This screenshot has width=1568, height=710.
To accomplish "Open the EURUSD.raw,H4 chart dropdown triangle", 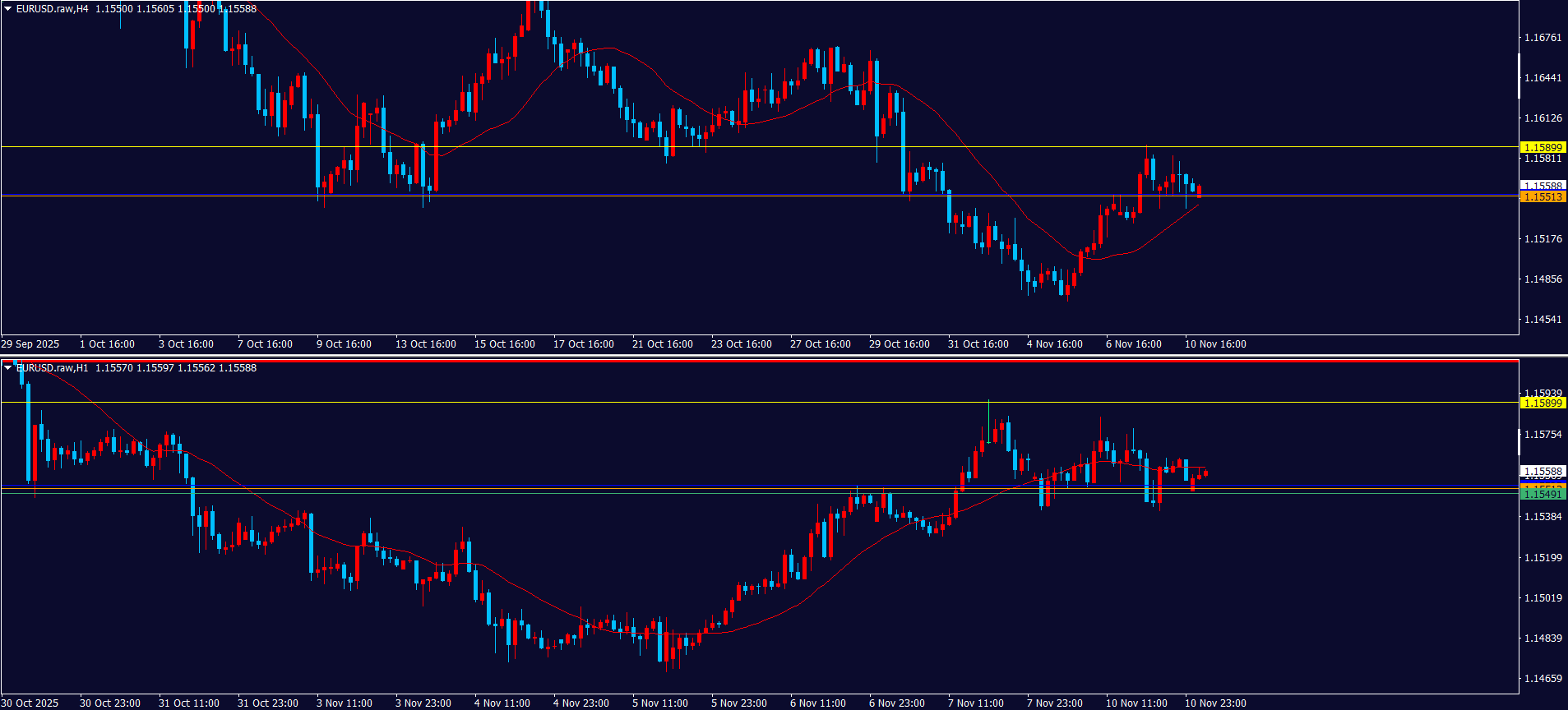I will coord(8,9).
